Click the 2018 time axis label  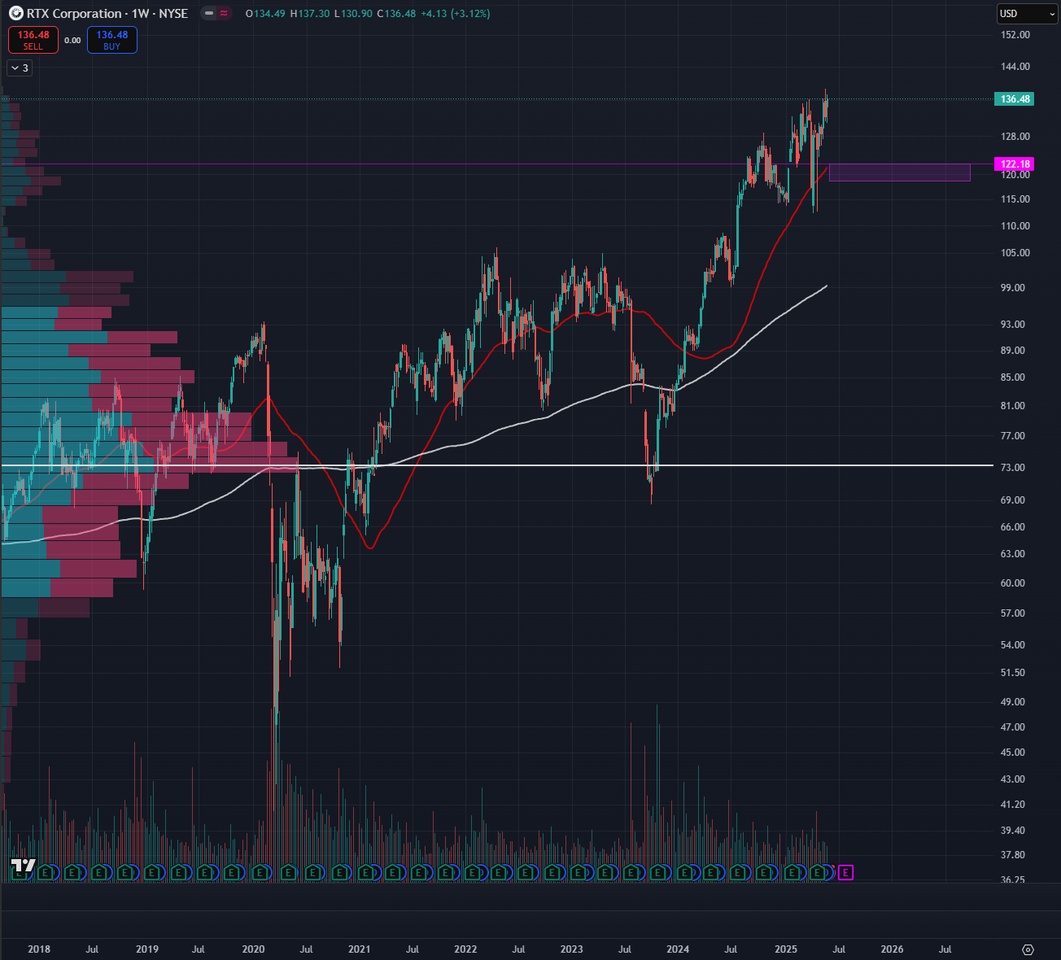(39, 949)
